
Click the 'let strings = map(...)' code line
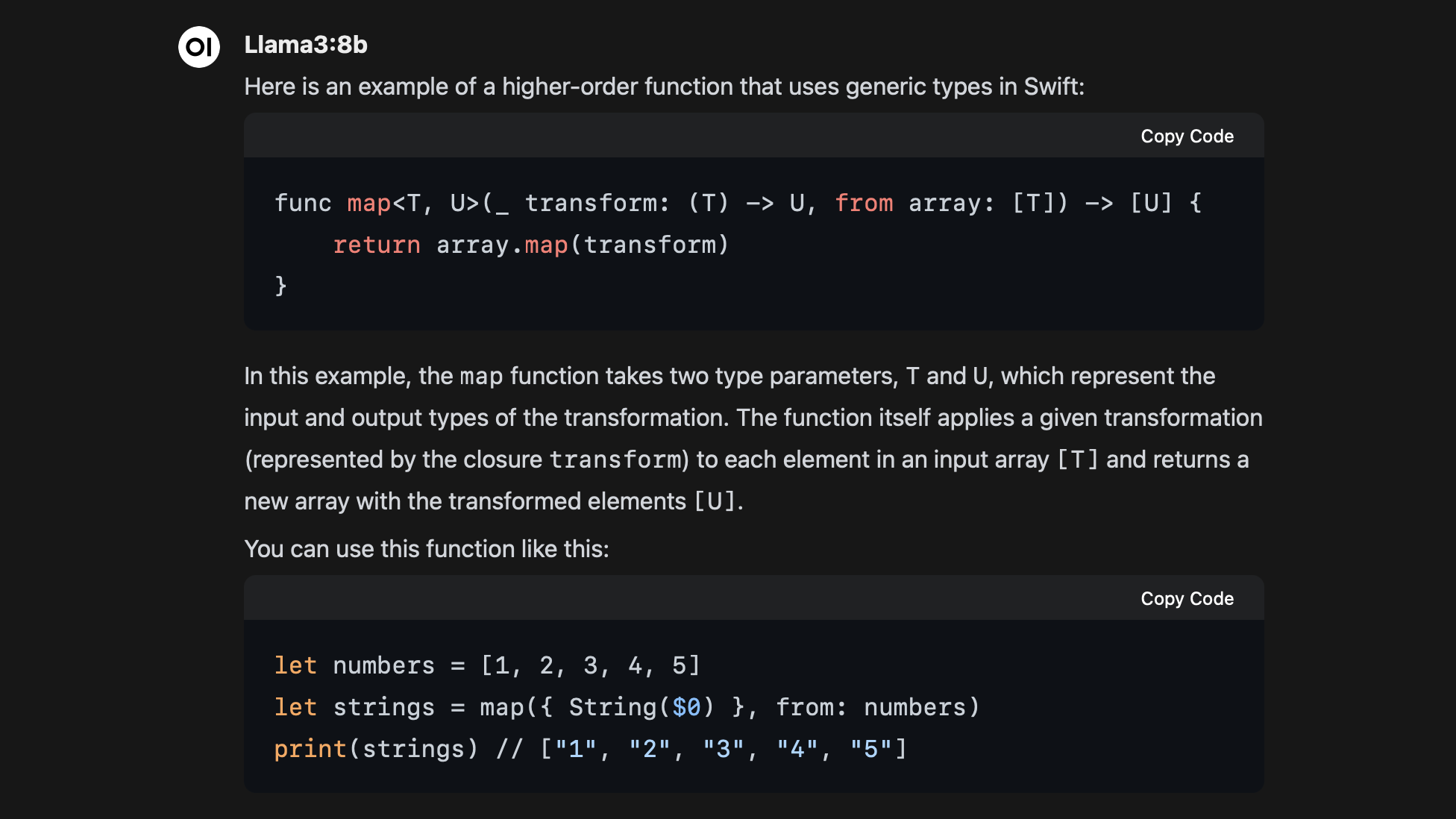(627, 707)
